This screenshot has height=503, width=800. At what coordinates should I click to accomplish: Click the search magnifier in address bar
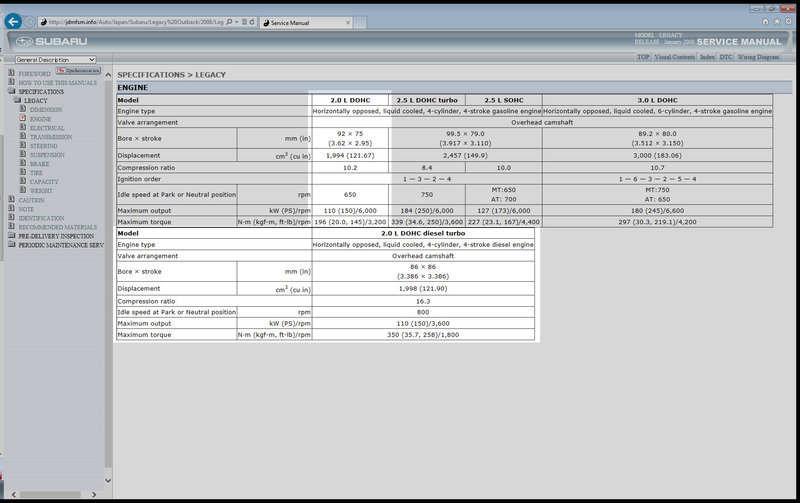[229, 22]
